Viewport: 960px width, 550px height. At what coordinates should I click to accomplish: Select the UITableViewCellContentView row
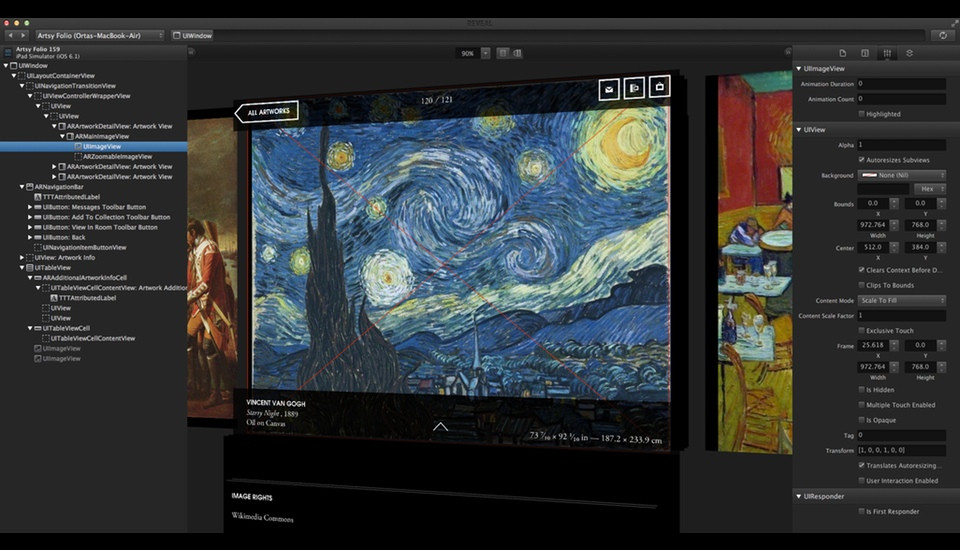coord(94,338)
